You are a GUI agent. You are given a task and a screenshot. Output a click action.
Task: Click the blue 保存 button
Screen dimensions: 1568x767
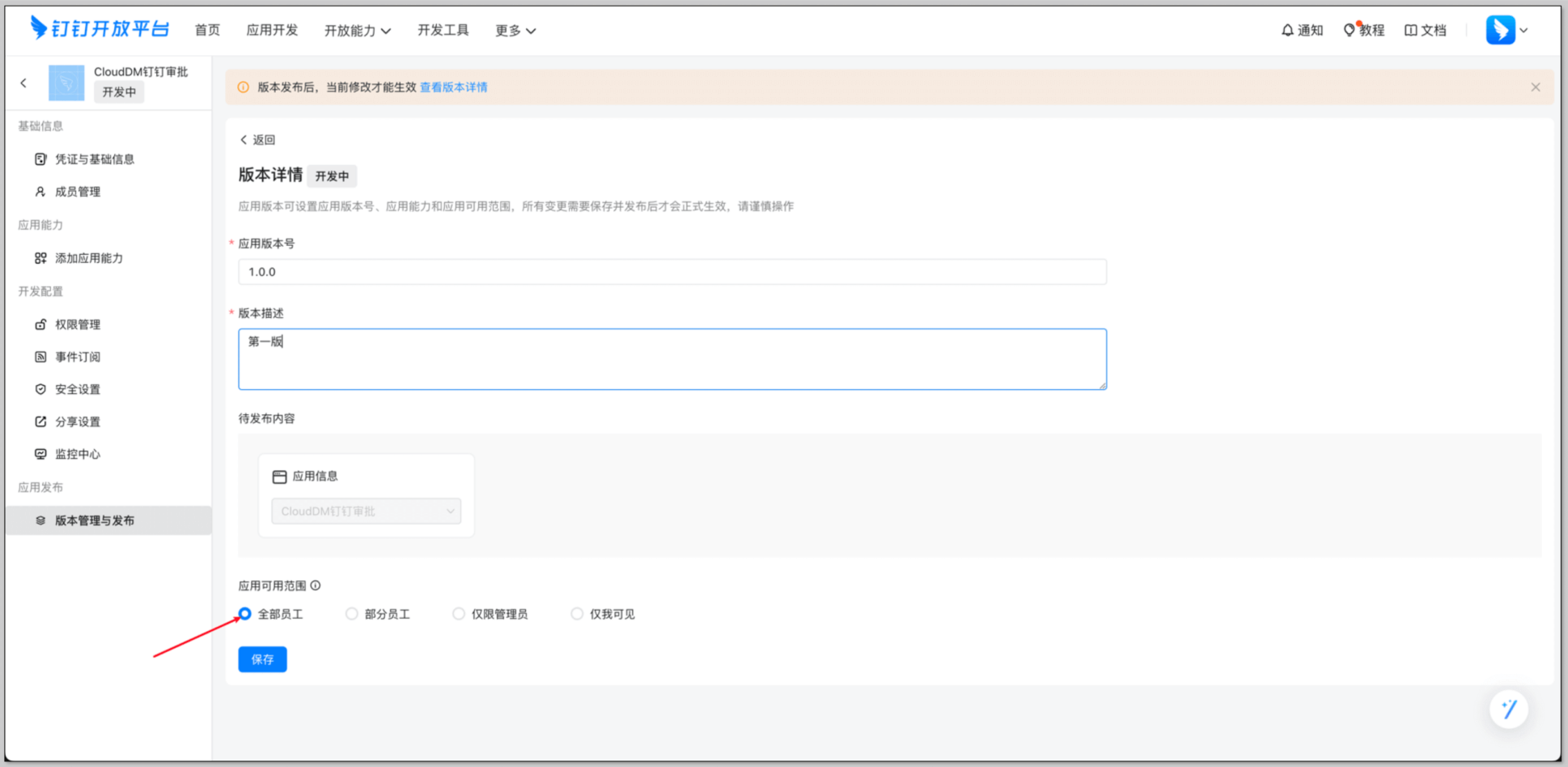[262, 659]
